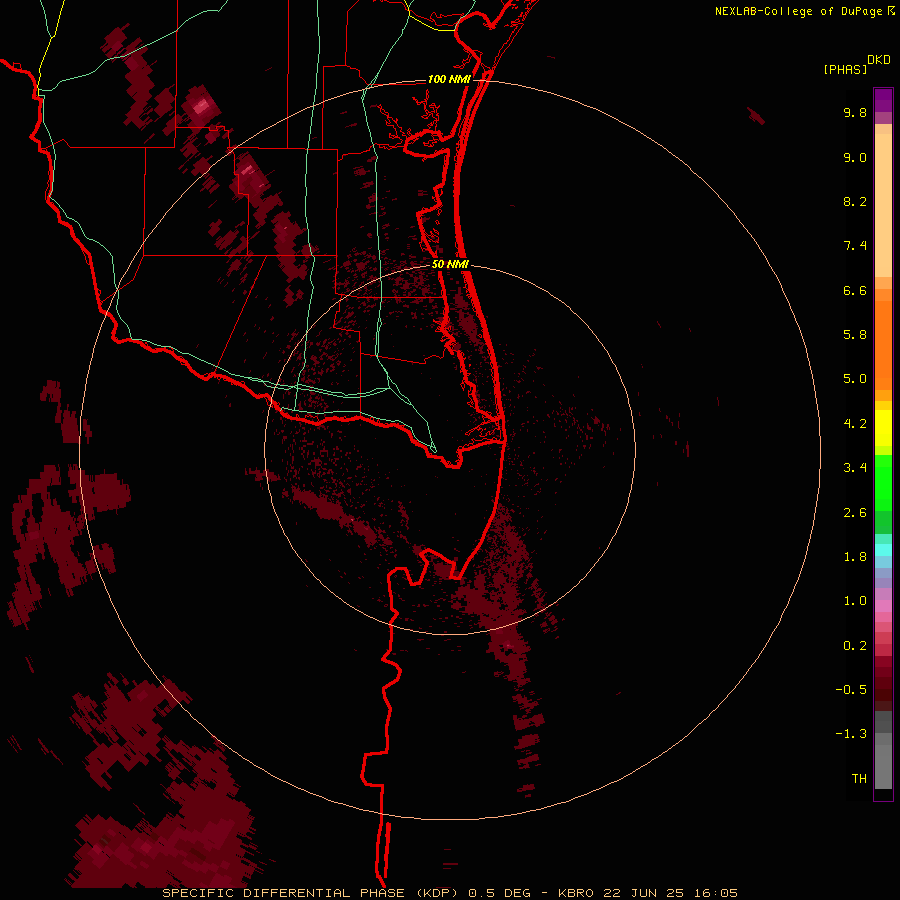The width and height of the screenshot is (900, 900).
Task: Click the KBRO radar site identifier
Action: (576, 893)
